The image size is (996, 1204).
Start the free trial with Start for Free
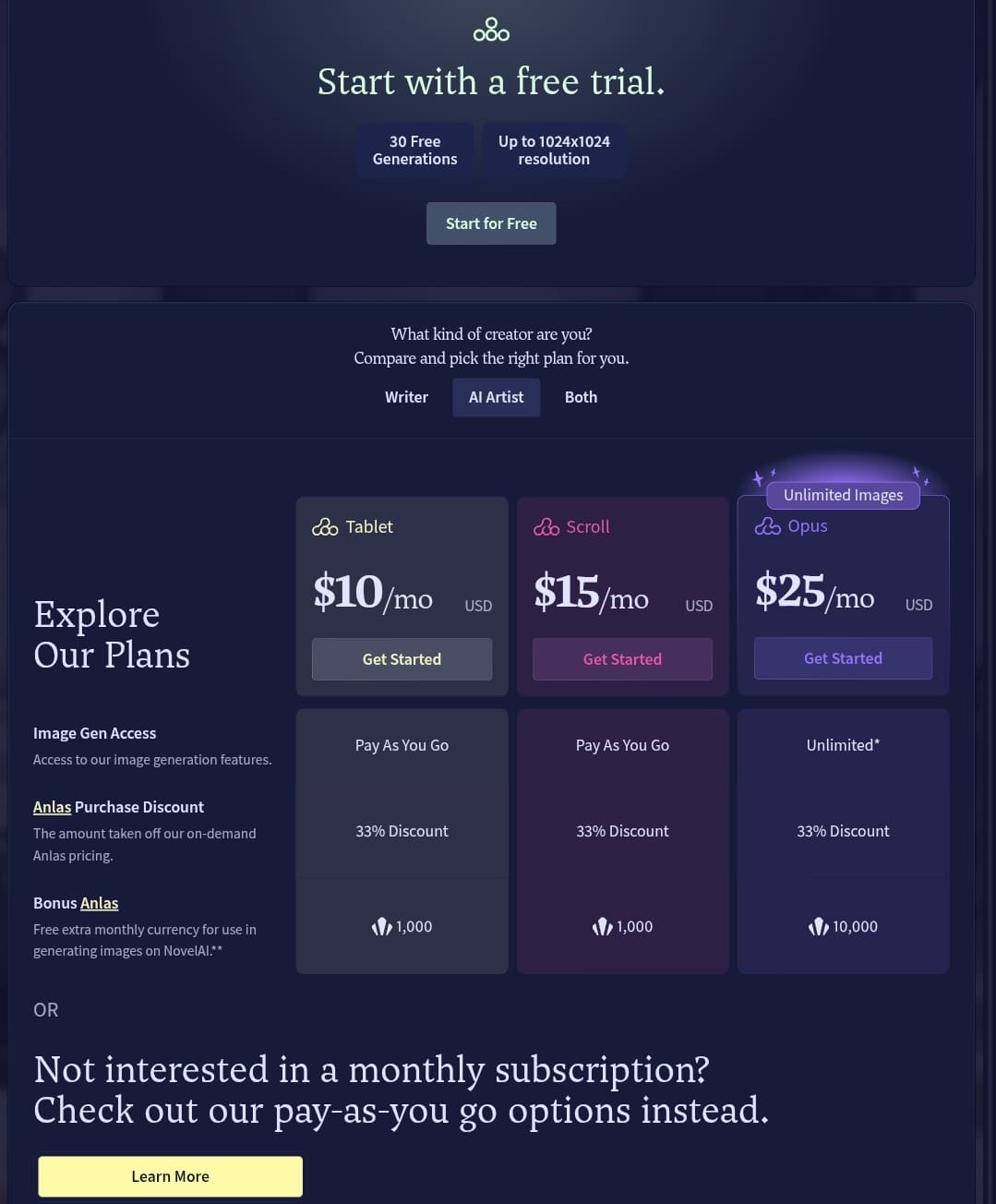(491, 223)
